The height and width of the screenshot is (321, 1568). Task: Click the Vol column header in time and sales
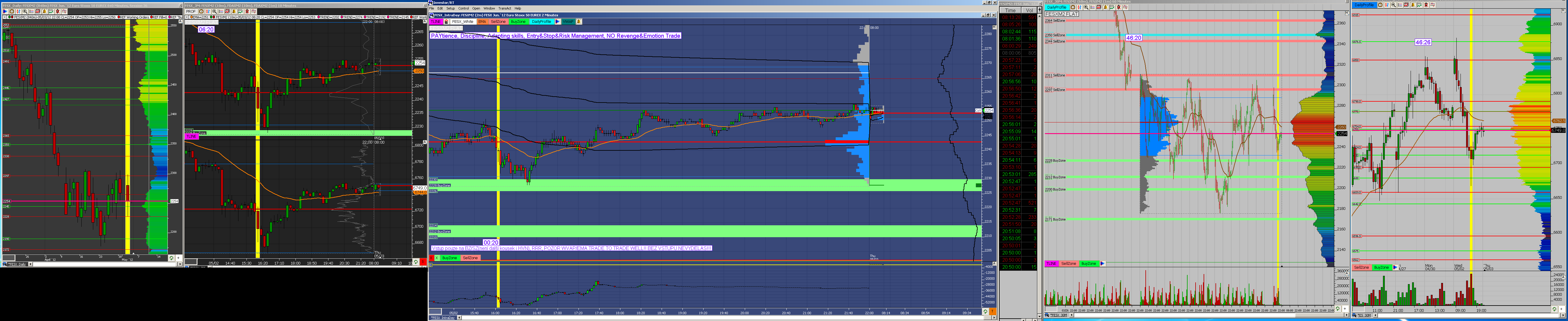tap(1029, 10)
